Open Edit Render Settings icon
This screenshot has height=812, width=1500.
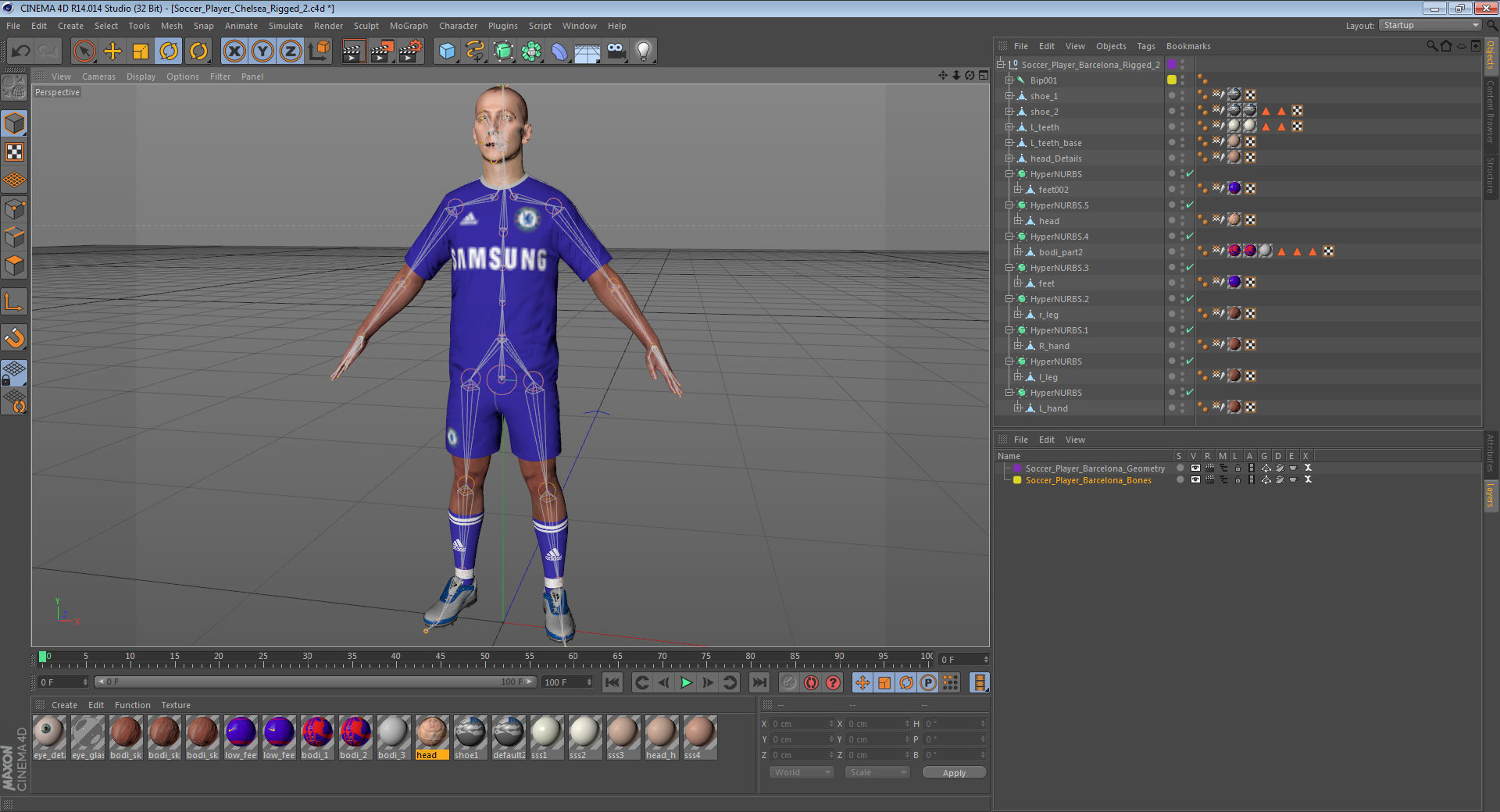tap(410, 52)
